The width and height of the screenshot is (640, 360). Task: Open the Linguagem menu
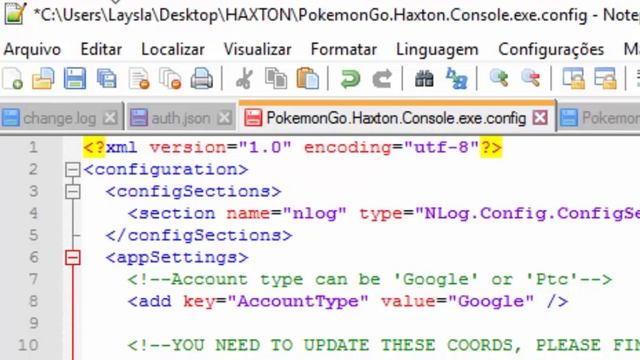[x=437, y=49]
